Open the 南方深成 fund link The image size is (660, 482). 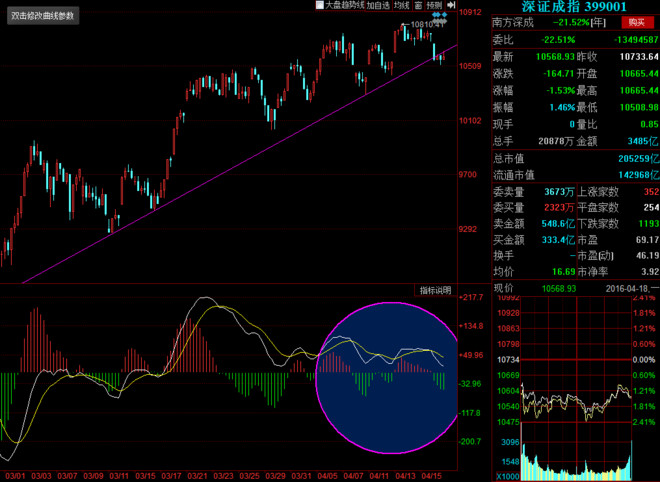tap(513, 22)
